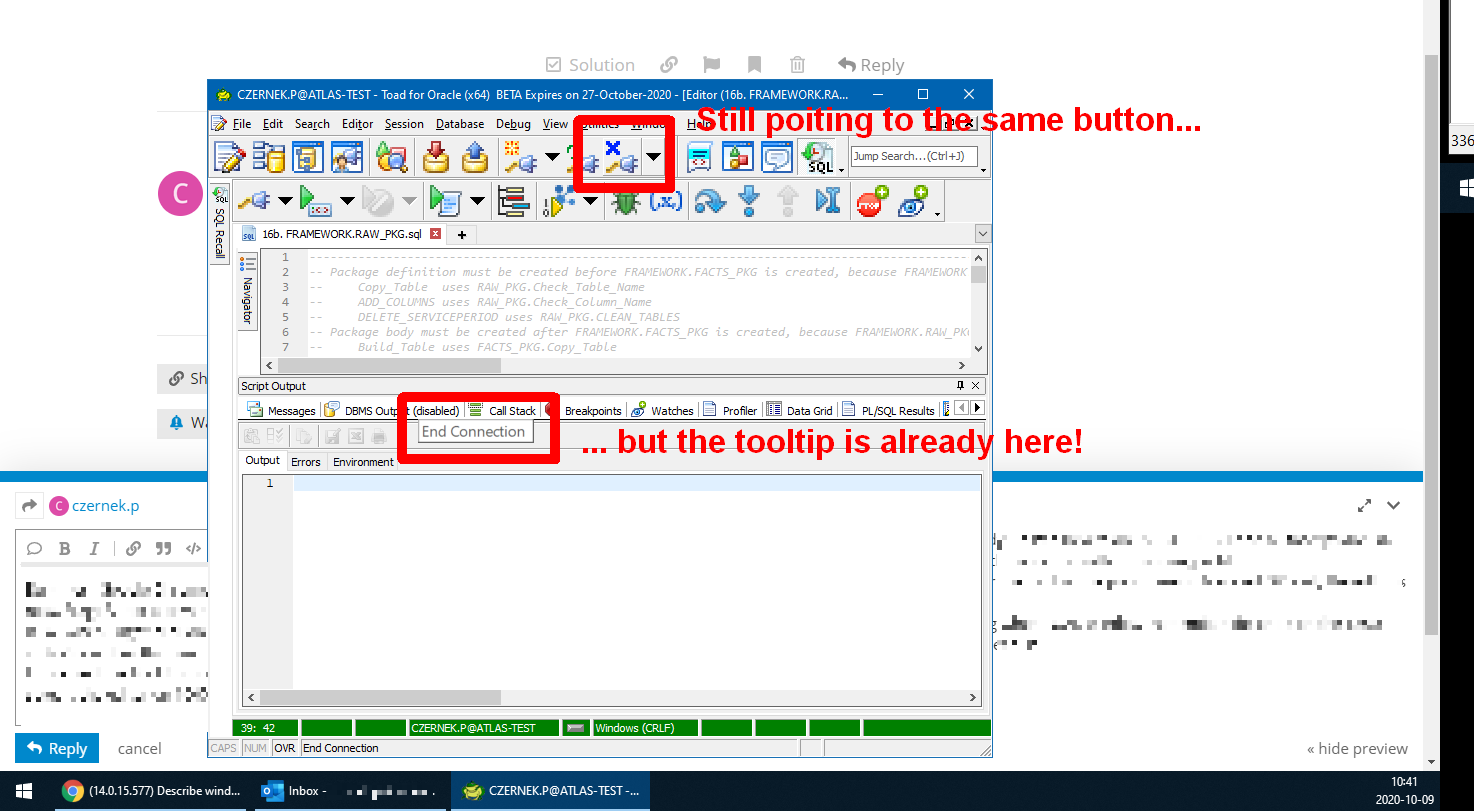Click the Bold button in reply editor
Screen dimensions: 1474x811
[x=65, y=548]
